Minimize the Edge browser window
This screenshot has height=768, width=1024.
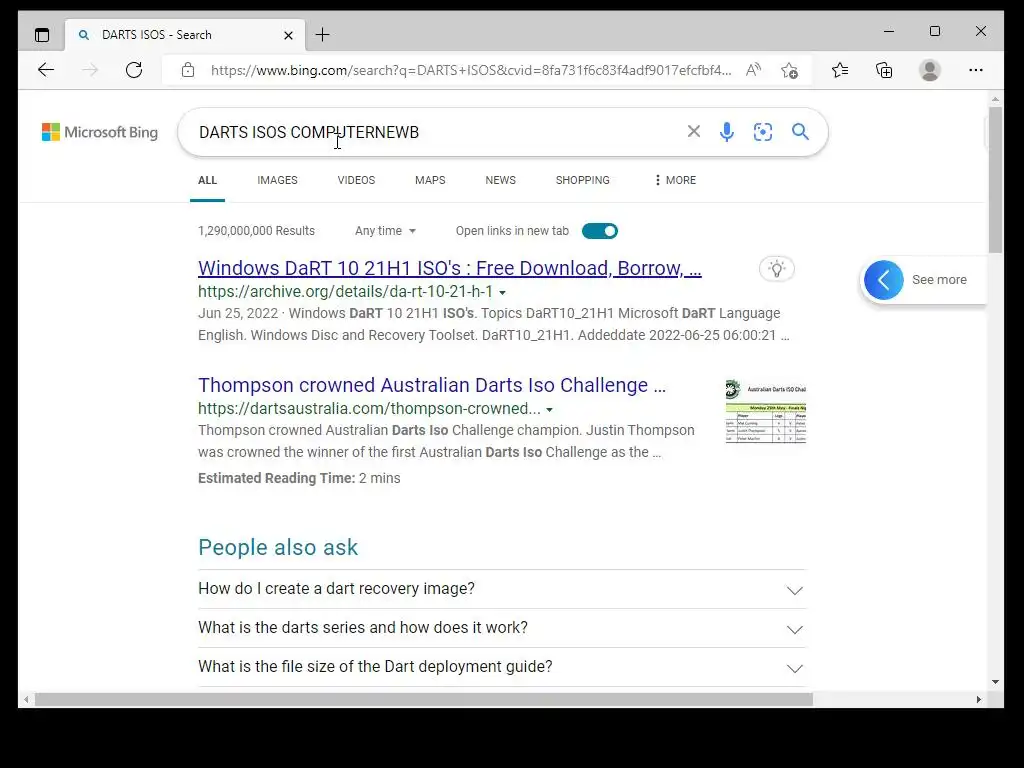(x=889, y=31)
